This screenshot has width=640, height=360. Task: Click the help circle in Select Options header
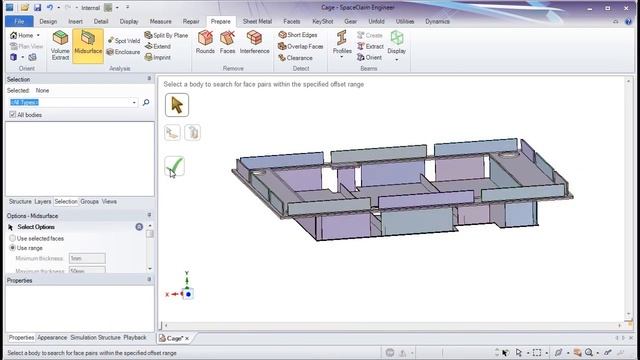tap(139, 227)
